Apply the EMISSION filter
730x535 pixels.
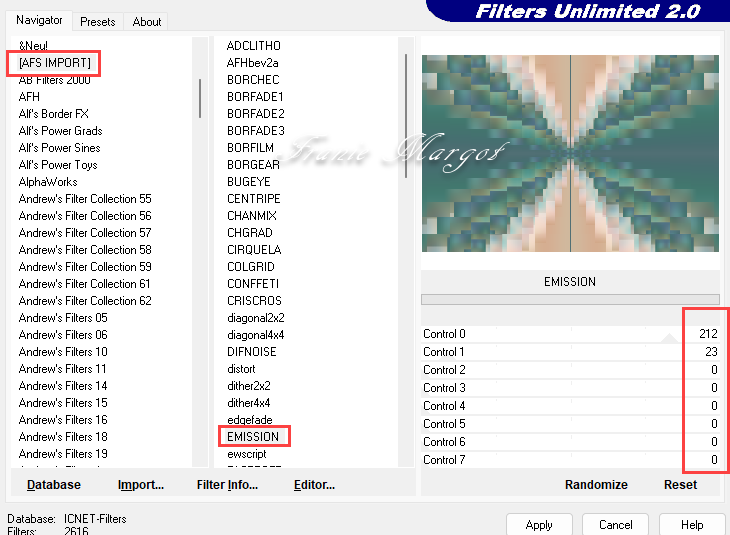[x=539, y=525]
